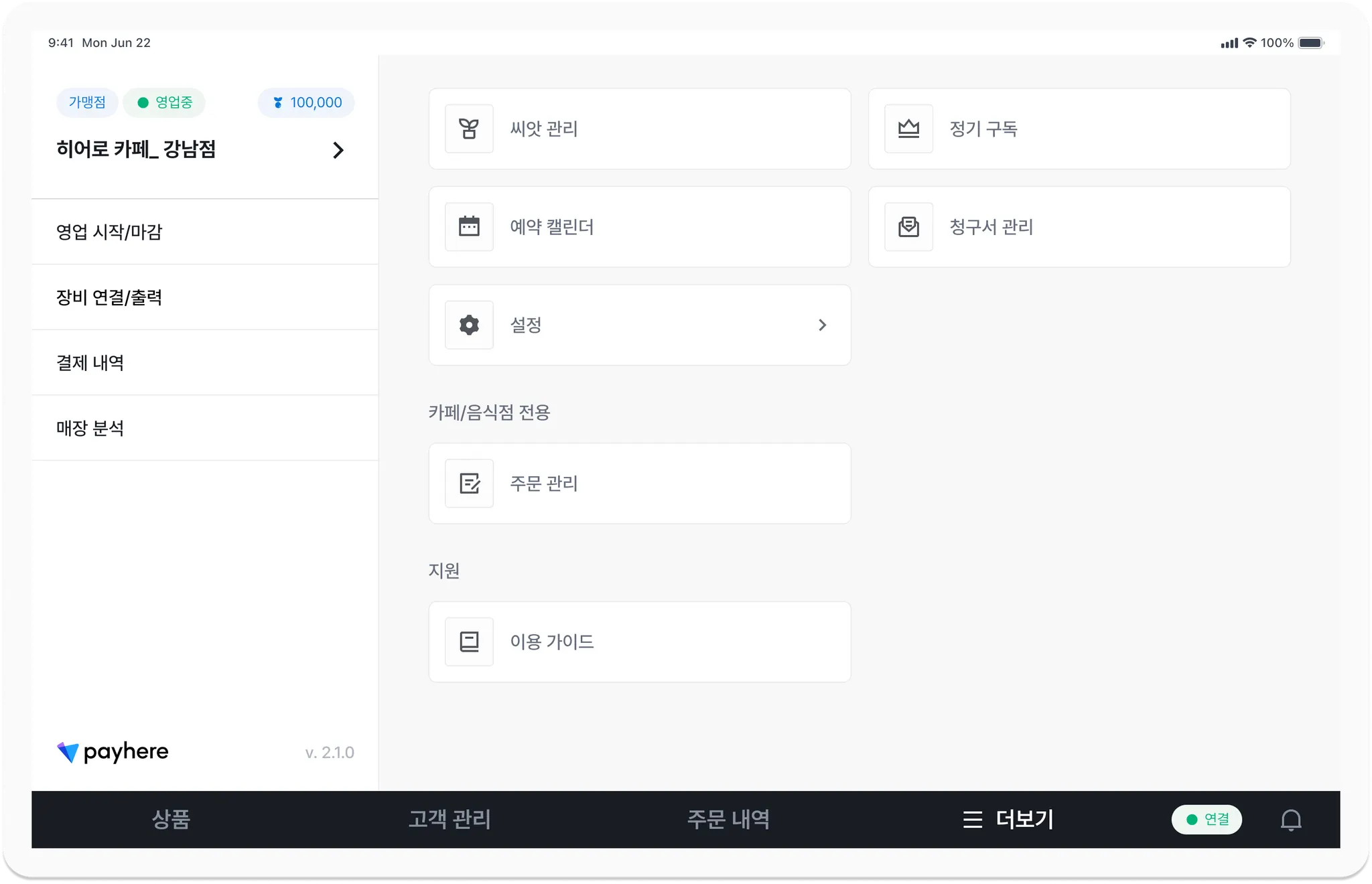This screenshot has height=884, width=1372.
Task: Open the 예약 캘린더 calendar icon
Action: coord(469,227)
